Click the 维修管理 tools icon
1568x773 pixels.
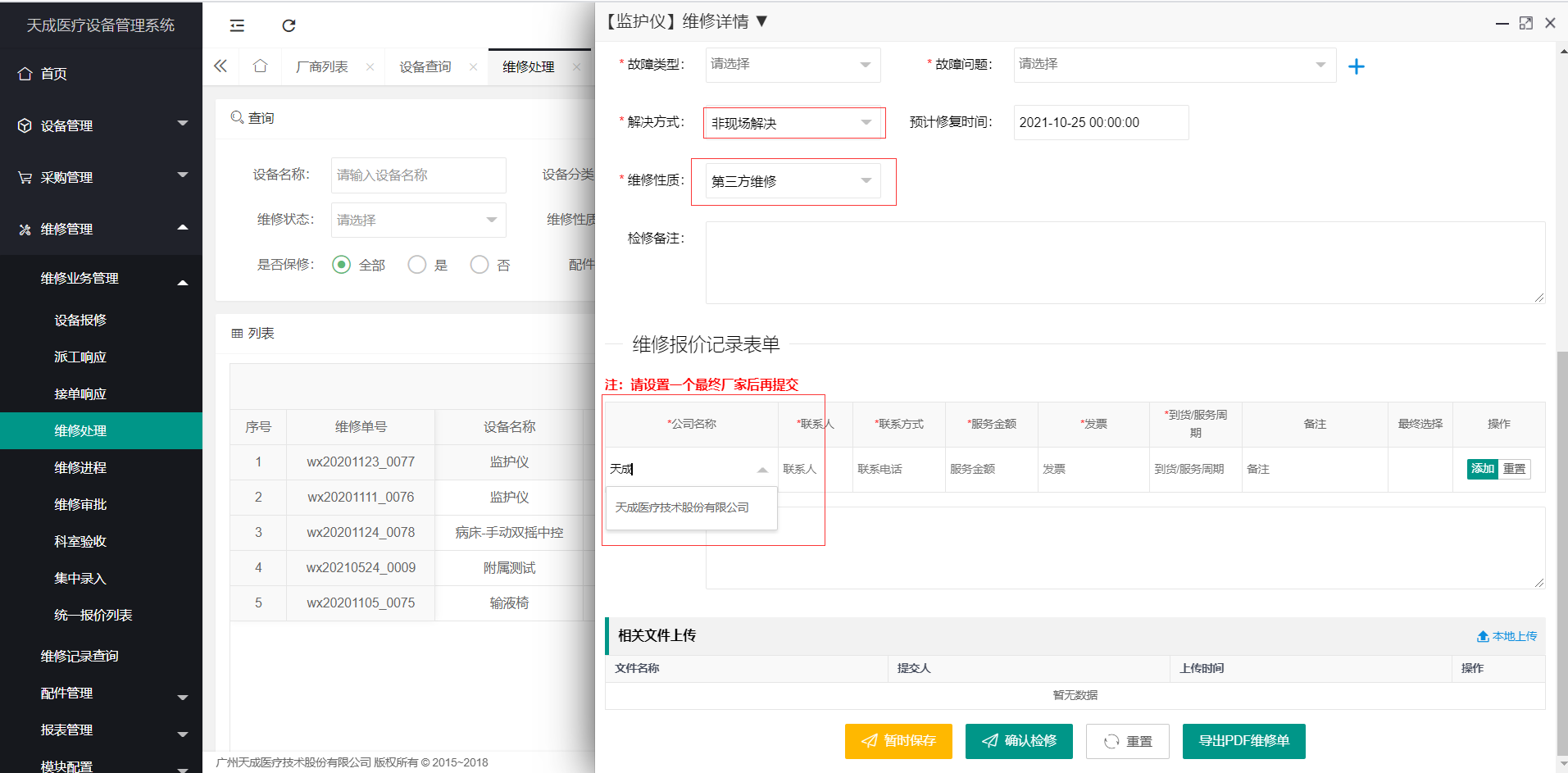[x=25, y=229]
